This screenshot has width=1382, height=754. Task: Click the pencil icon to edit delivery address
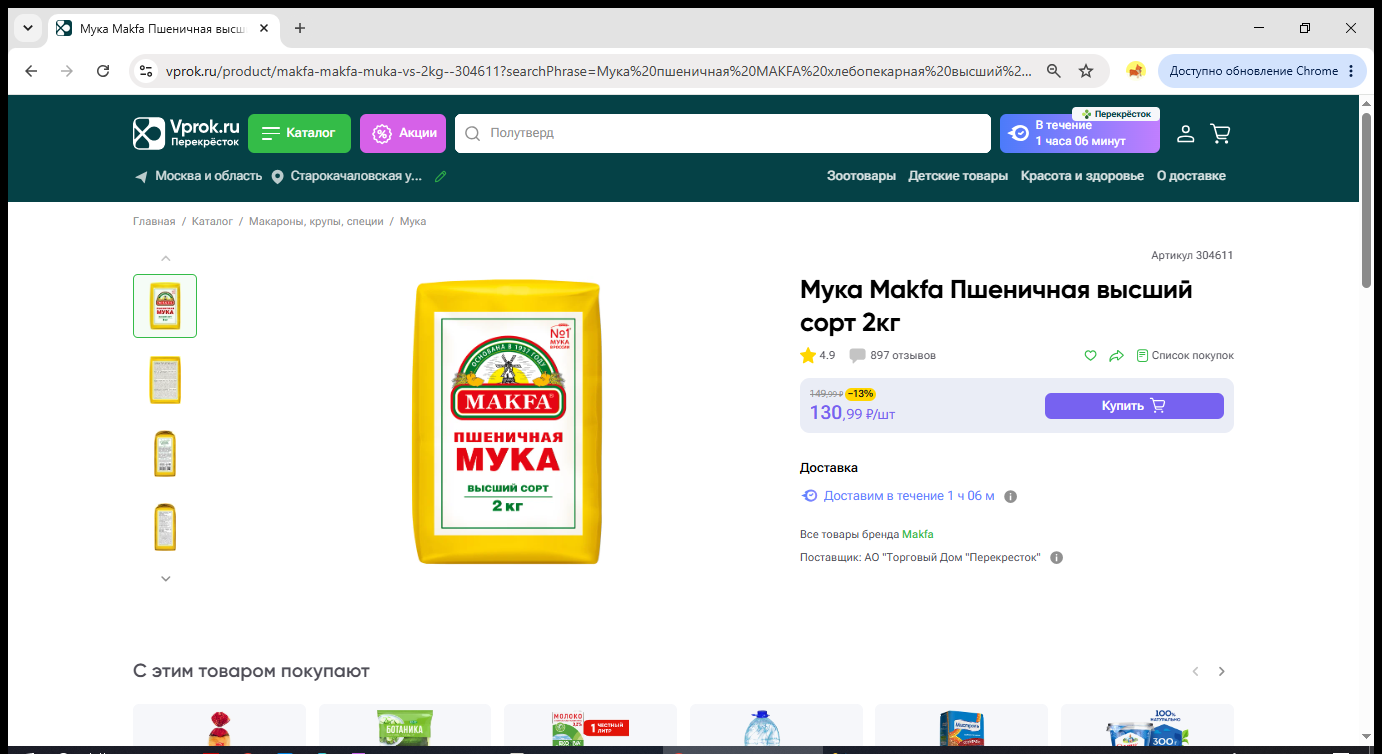[x=441, y=176]
